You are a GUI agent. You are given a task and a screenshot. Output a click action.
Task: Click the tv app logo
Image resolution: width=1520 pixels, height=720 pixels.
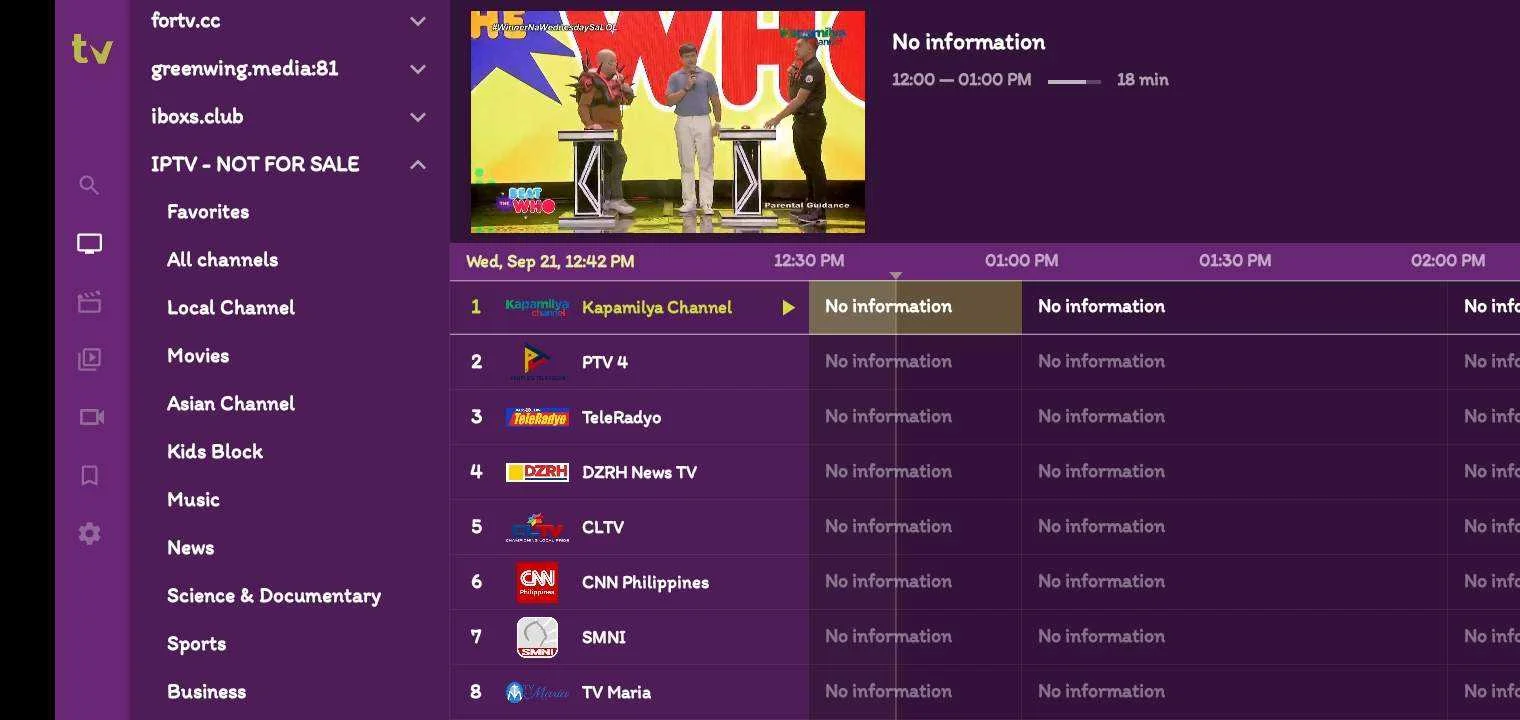[x=92, y=48]
